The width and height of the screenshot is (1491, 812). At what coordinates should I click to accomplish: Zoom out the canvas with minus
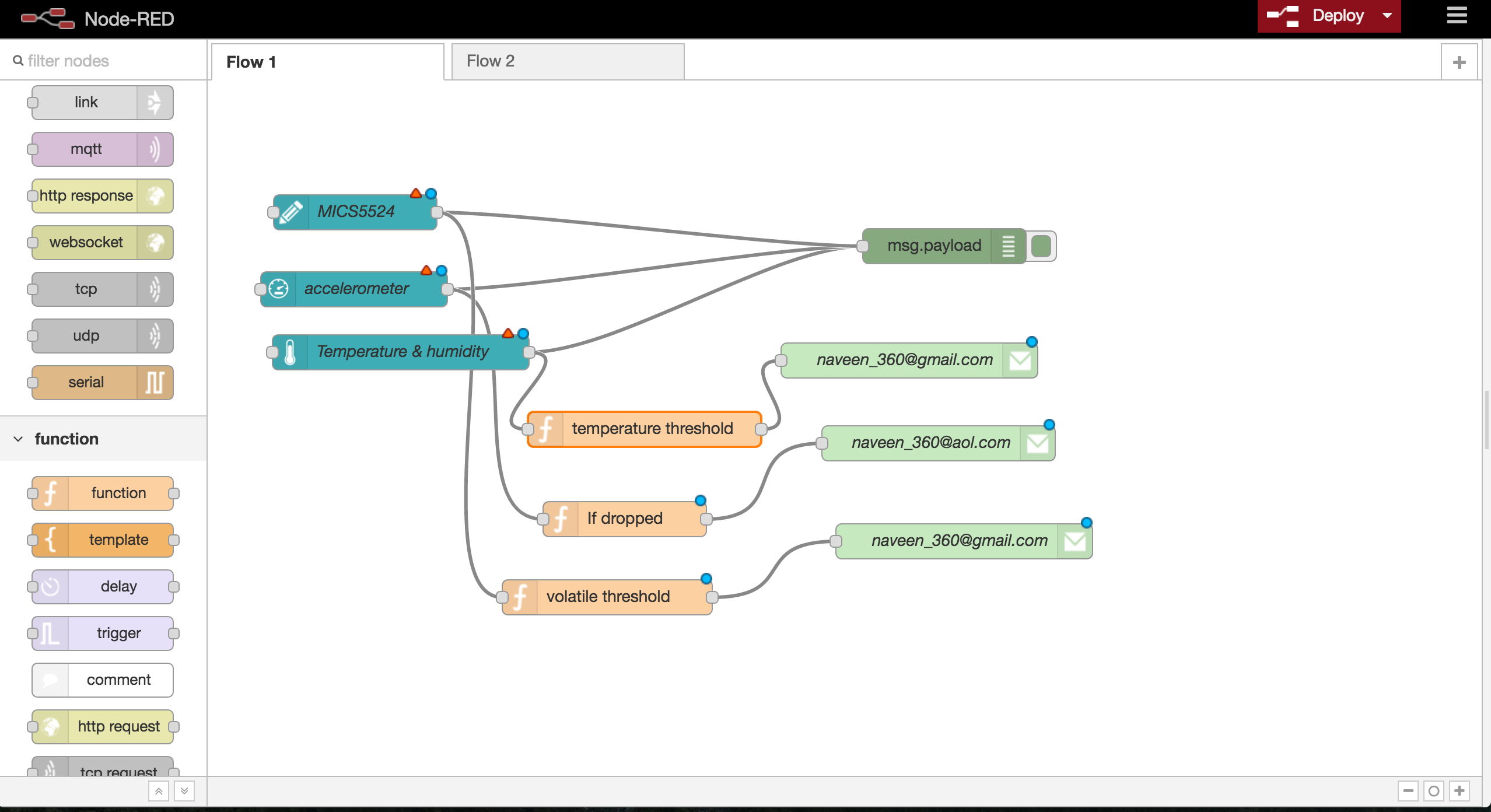coord(1408,791)
